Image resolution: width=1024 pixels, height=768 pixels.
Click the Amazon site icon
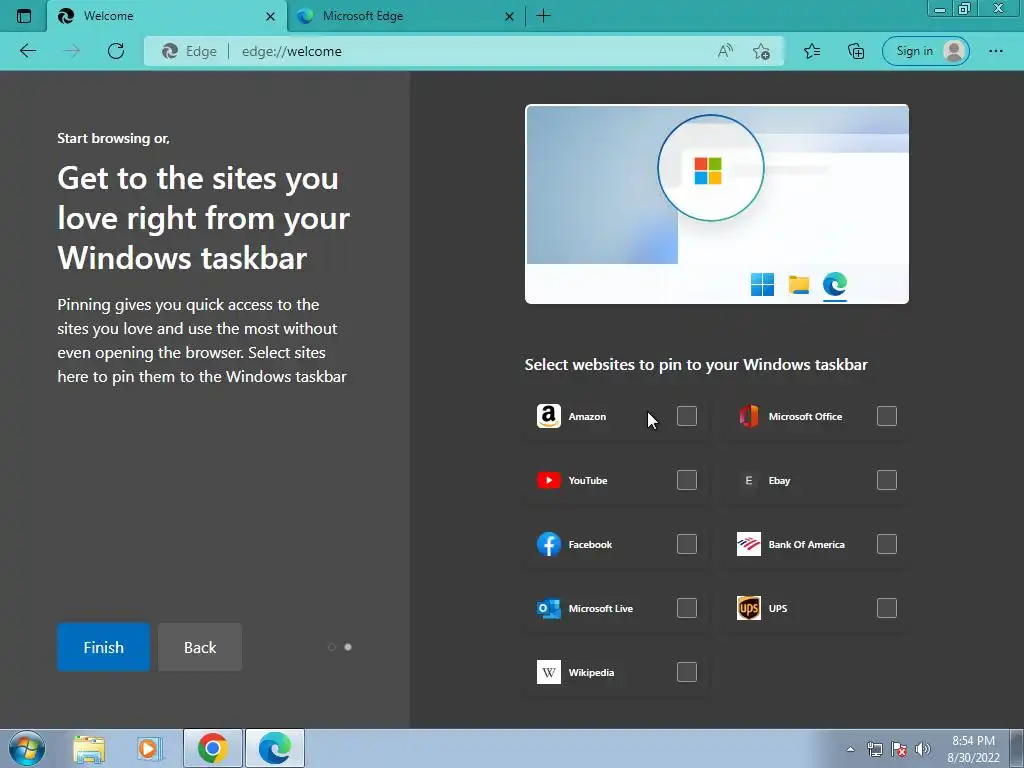click(549, 416)
